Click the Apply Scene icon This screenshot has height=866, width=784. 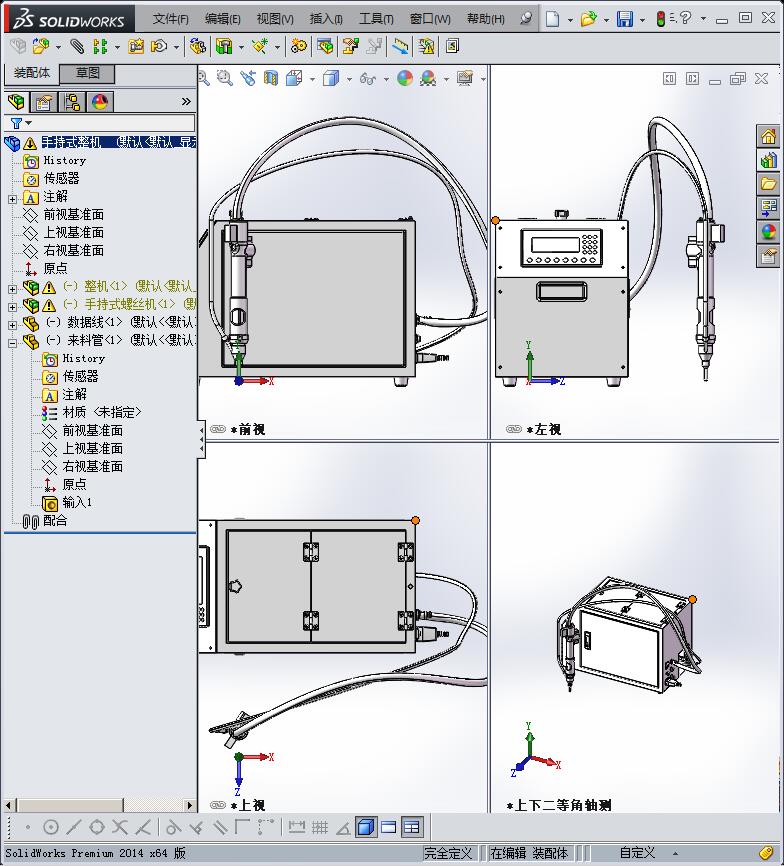click(x=428, y=78)
